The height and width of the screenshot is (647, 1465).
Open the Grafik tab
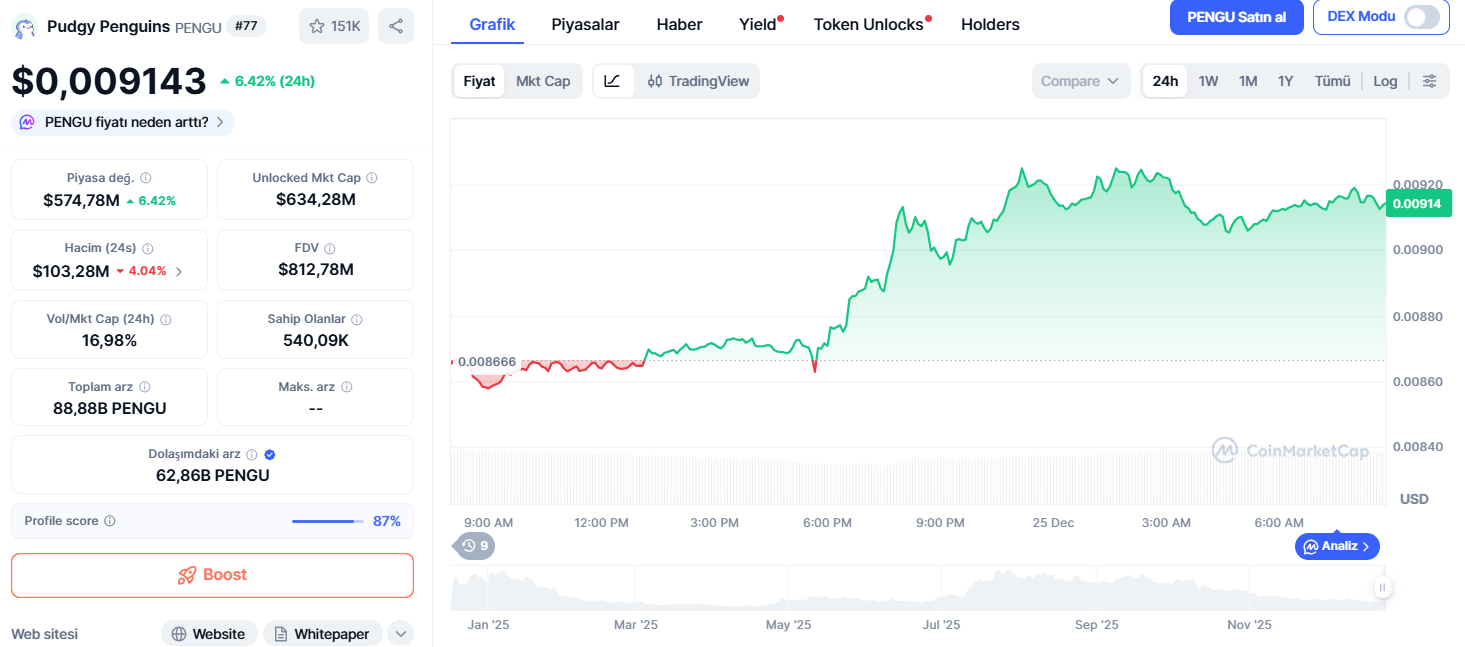point(492,24)
